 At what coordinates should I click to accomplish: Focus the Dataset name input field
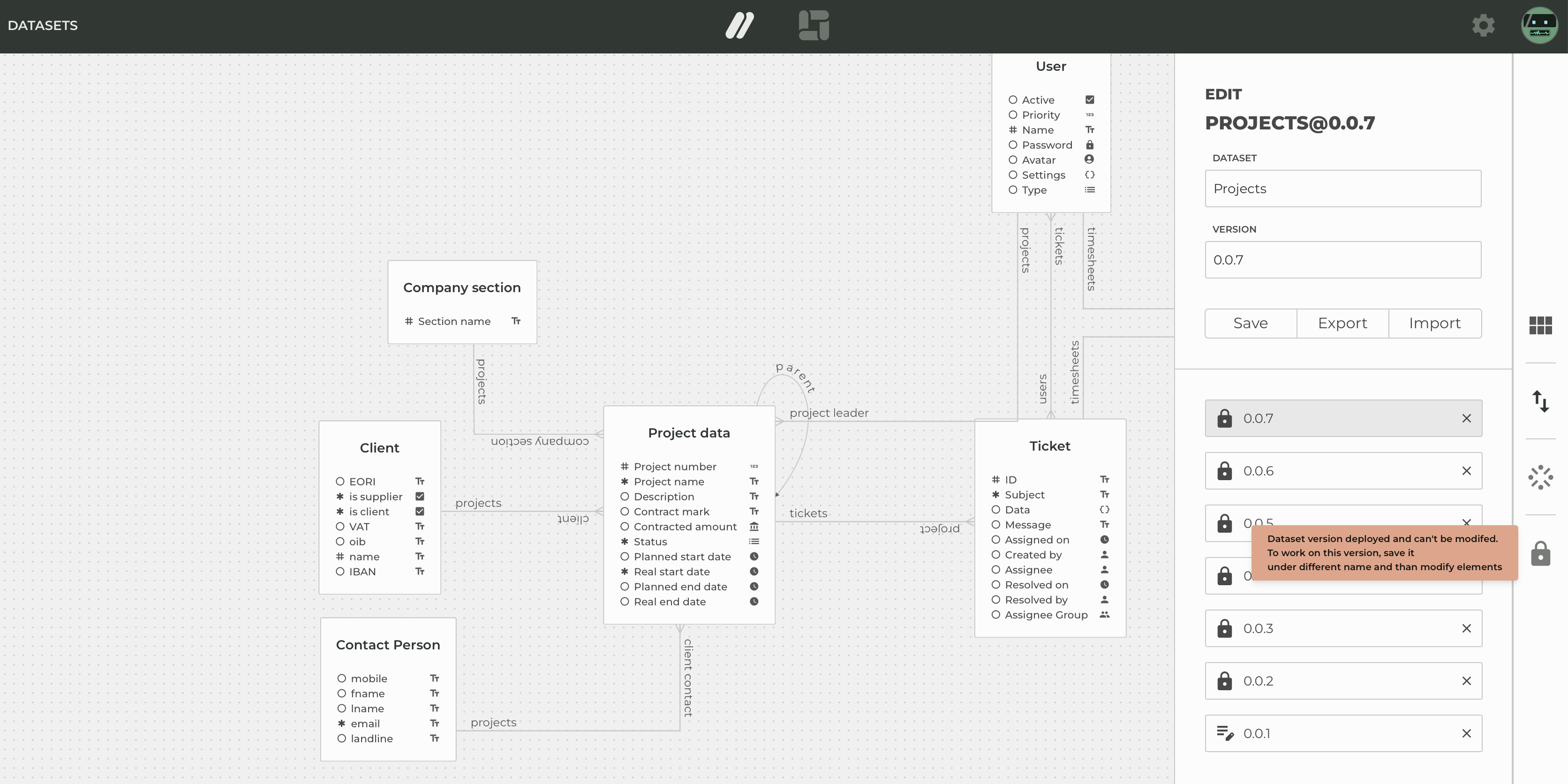(1343, 188)
